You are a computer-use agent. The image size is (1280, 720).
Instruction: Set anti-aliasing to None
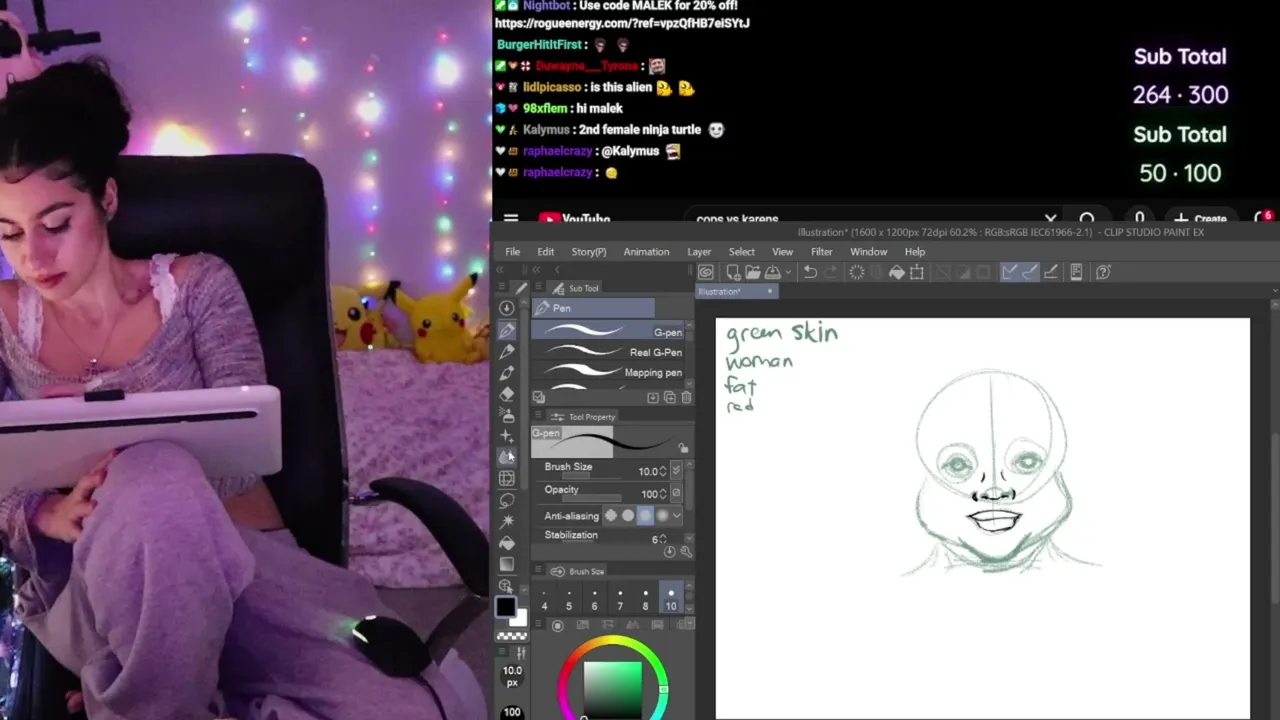(x=611, y=515)
